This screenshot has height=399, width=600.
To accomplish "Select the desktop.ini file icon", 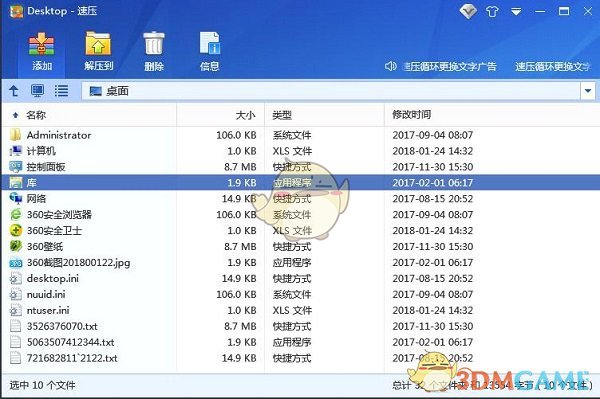I will click(x=15, y=278).
